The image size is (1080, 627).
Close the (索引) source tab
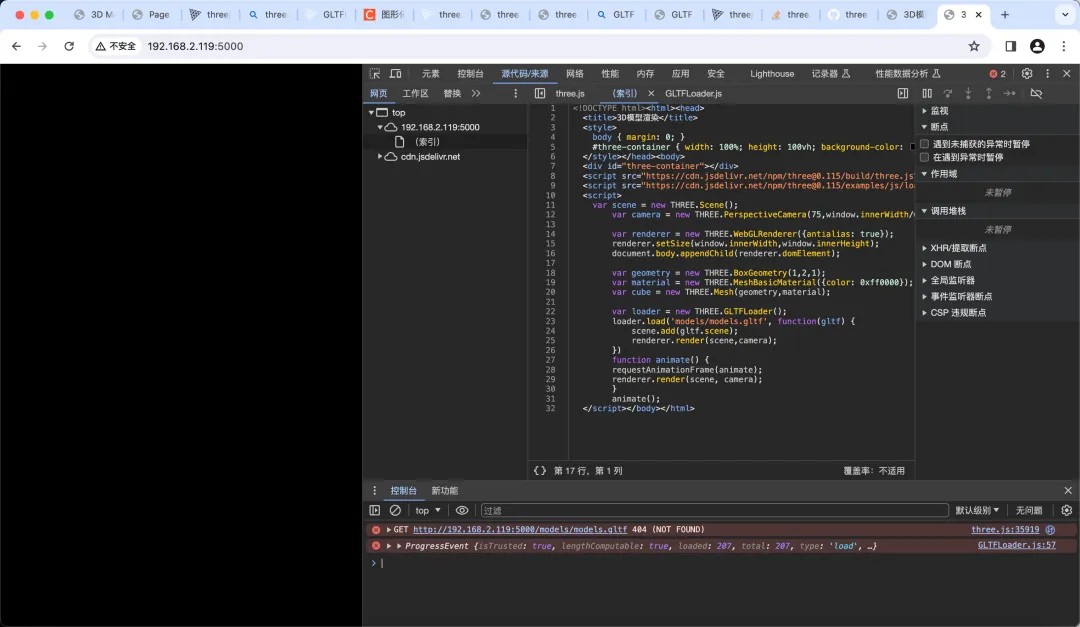(651, 93)
